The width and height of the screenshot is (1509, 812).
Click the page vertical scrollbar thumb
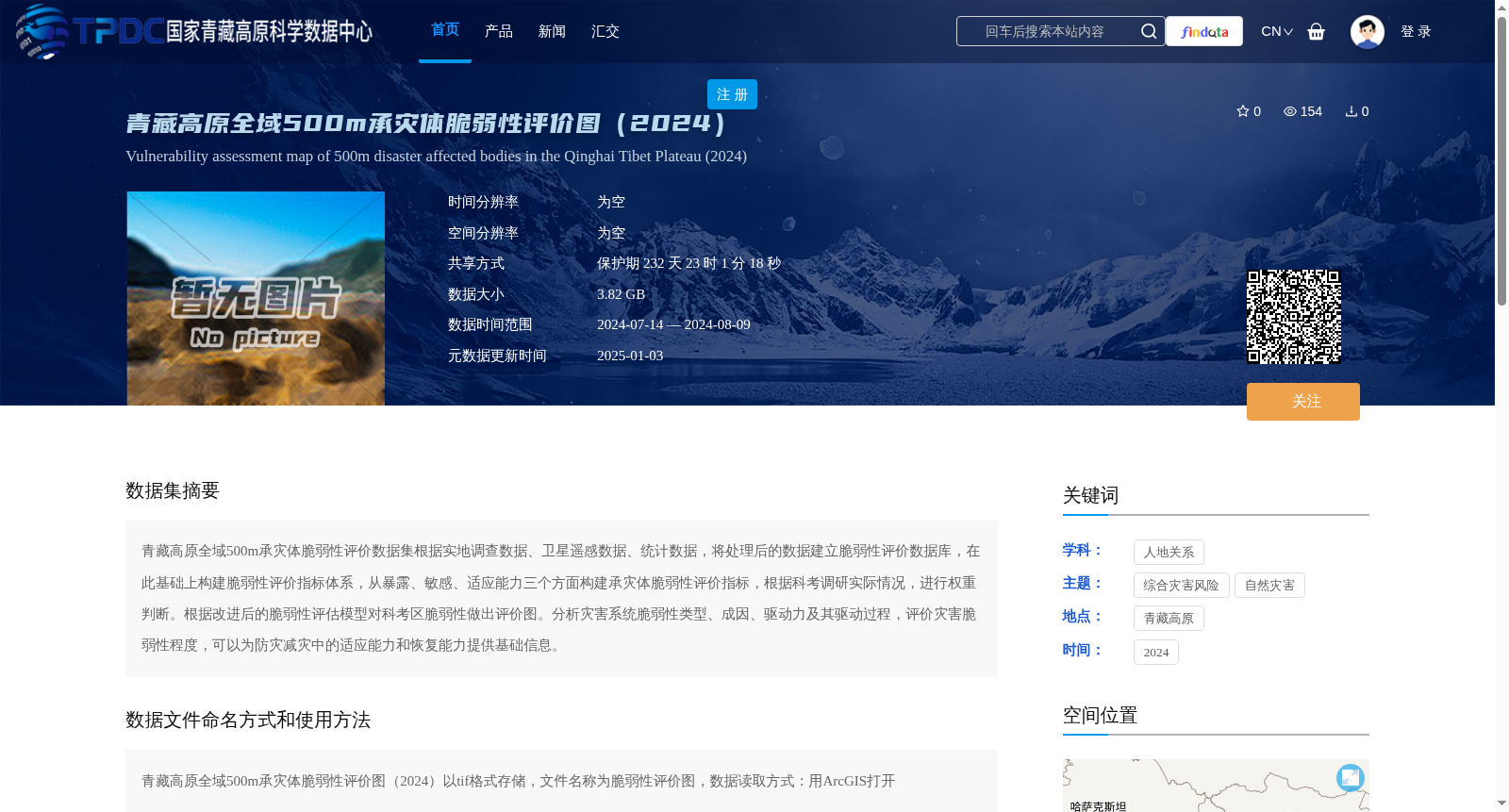[1501, 160]
